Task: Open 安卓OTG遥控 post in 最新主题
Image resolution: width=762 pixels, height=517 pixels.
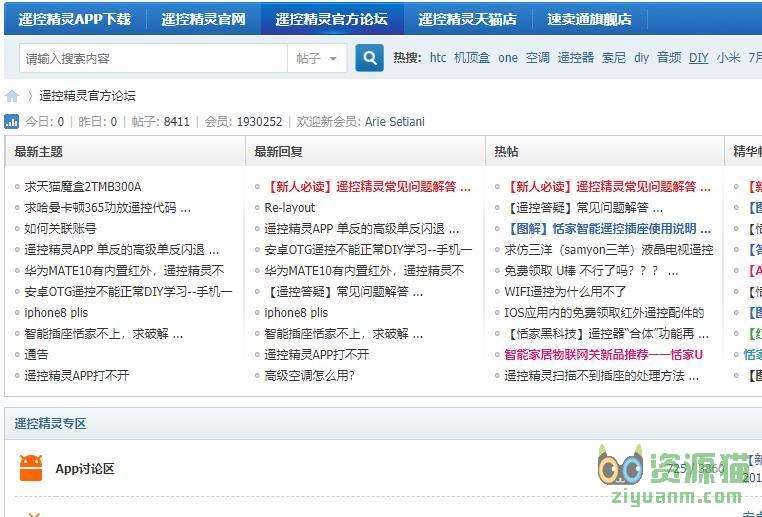Action: click(x=128, y=292)
